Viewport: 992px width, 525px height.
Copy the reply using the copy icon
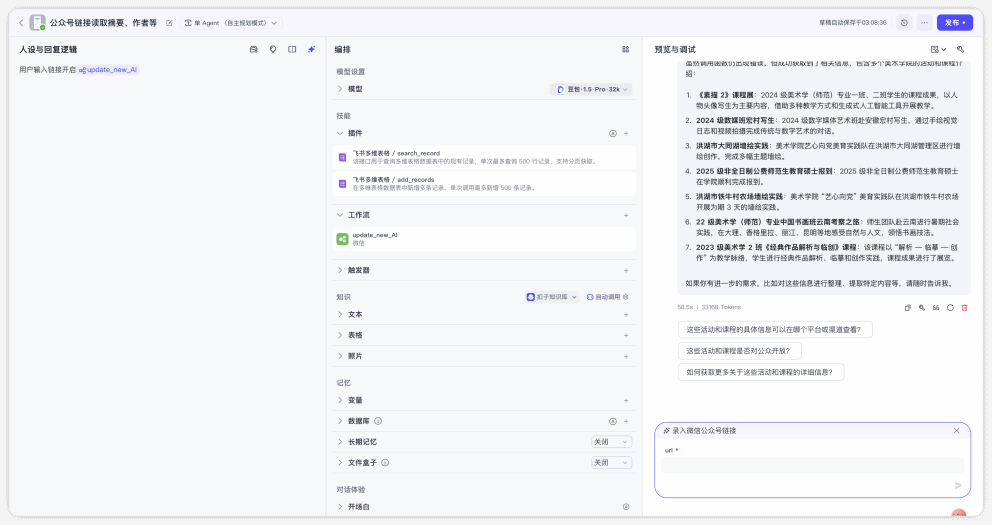point(908,307)
